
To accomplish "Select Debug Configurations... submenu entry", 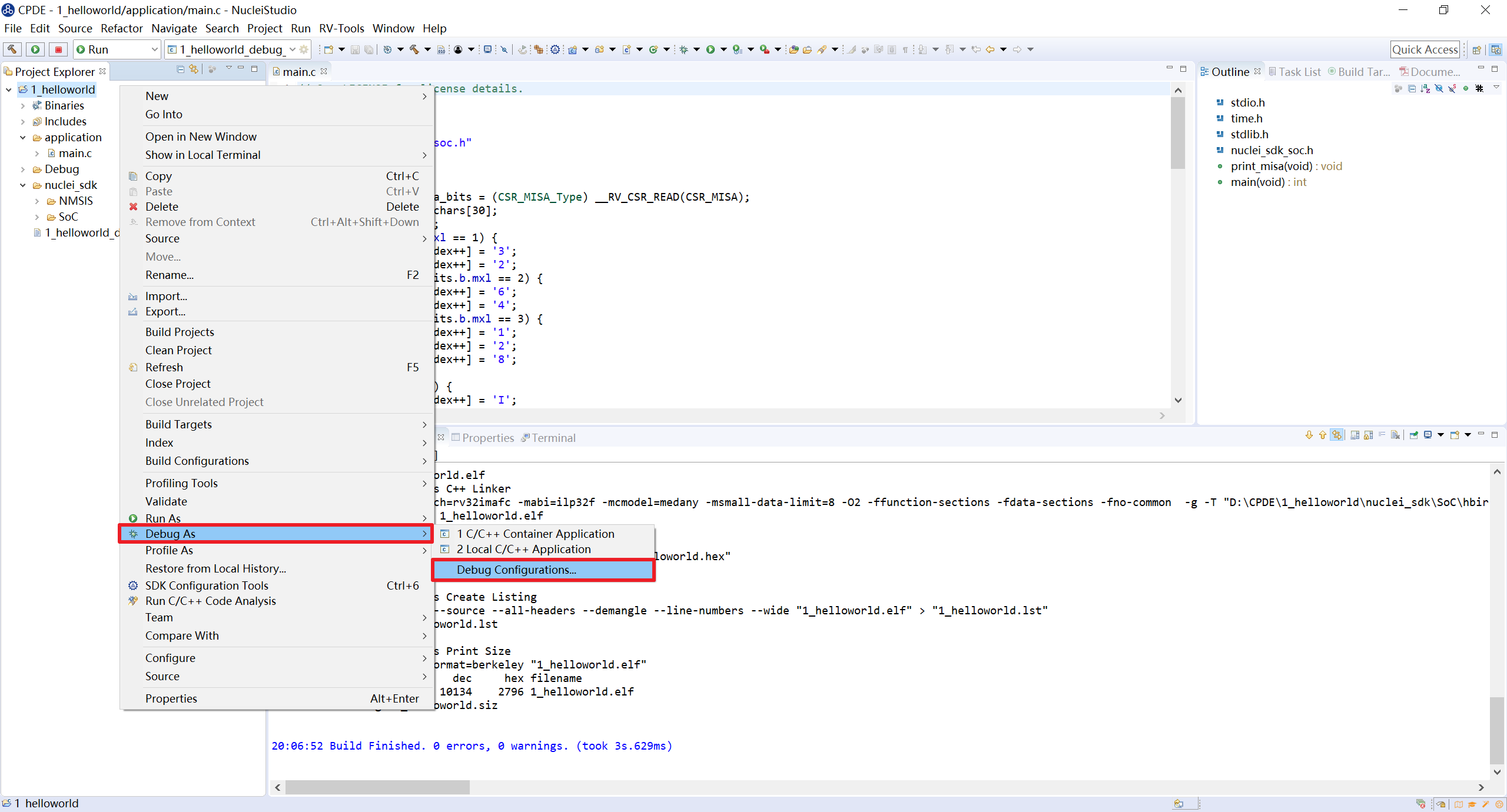I will point(543,570).
